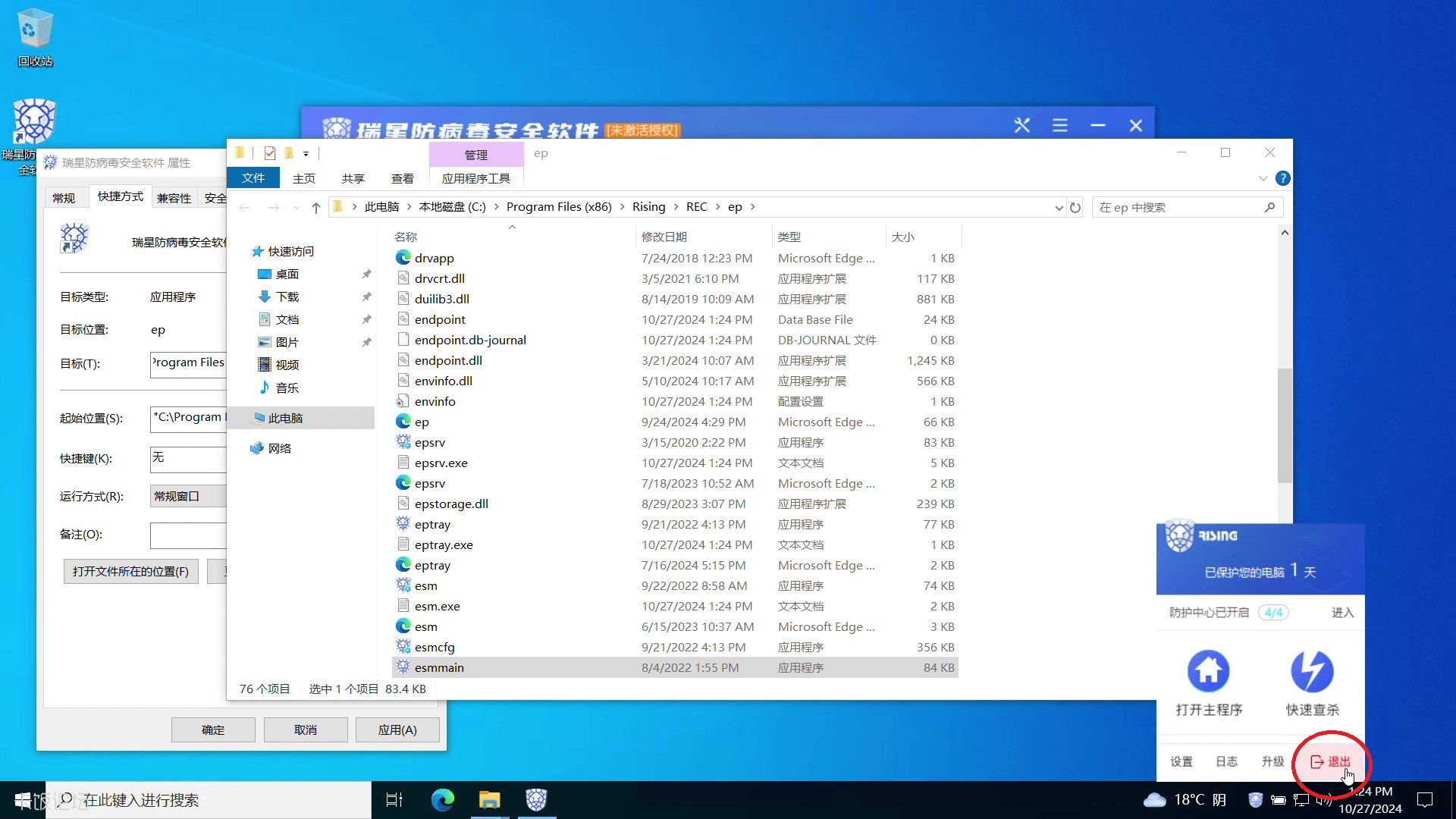Image resolution: width=1456 pixels, height=819 pixels.
Task: Click the search magnifier in Explorer
Action: tap(1269, 207)
